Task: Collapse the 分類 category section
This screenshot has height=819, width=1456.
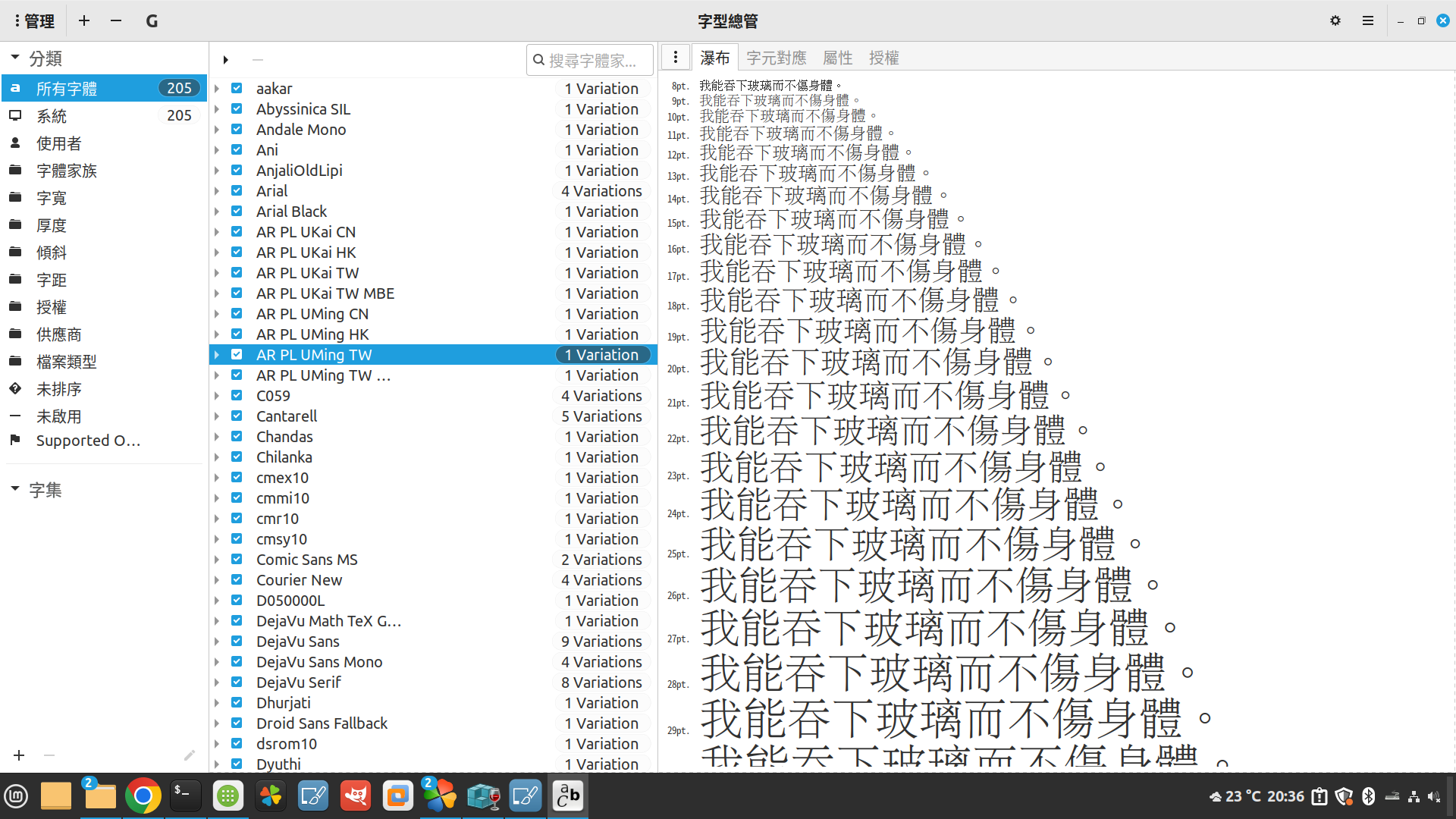Action: (14, 58)
